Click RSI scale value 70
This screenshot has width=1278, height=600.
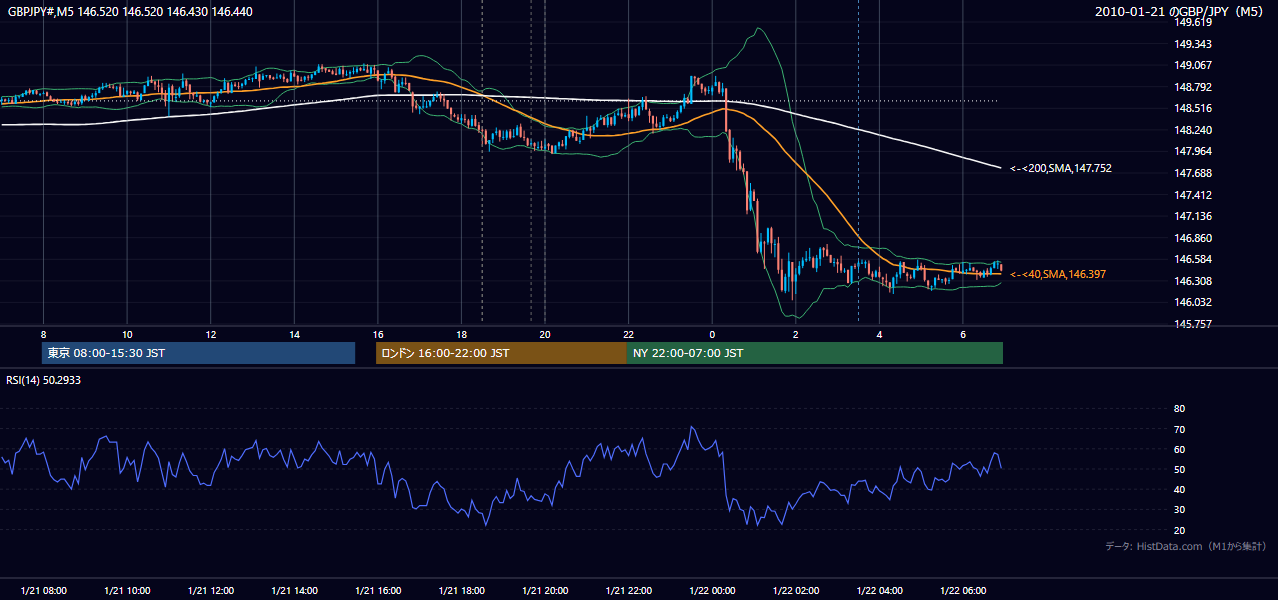tap(1179, 429)
